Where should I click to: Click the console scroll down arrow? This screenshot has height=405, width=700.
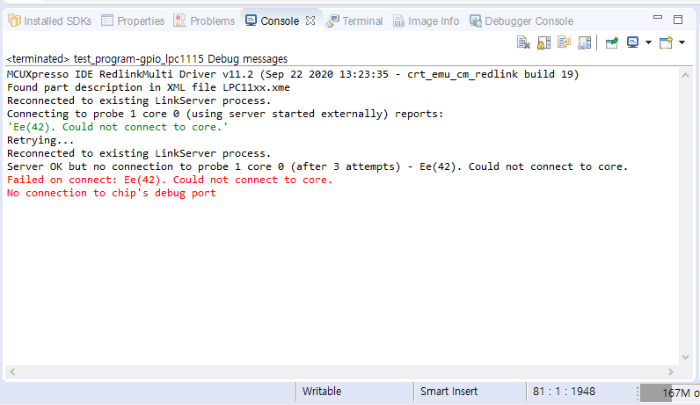click(685, 357)
